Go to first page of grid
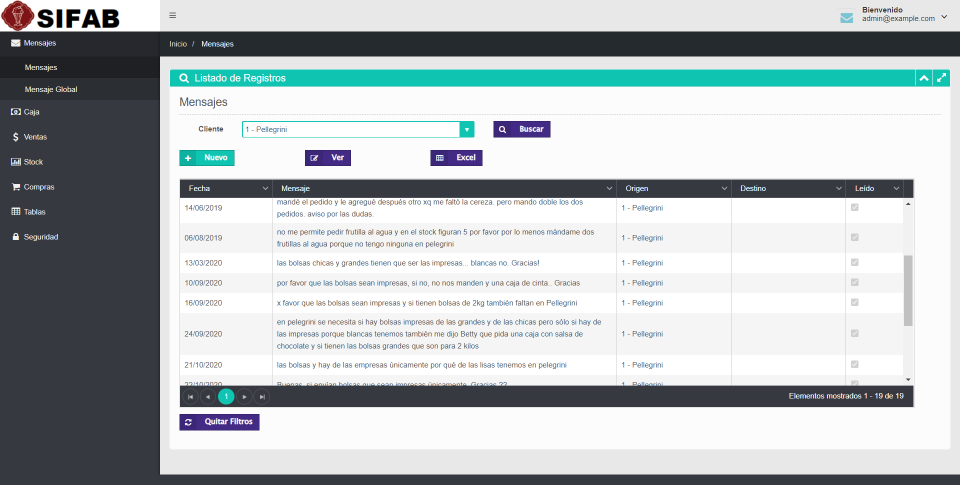The width and height of the screenshot is (960, 485). tap(191, 397)
